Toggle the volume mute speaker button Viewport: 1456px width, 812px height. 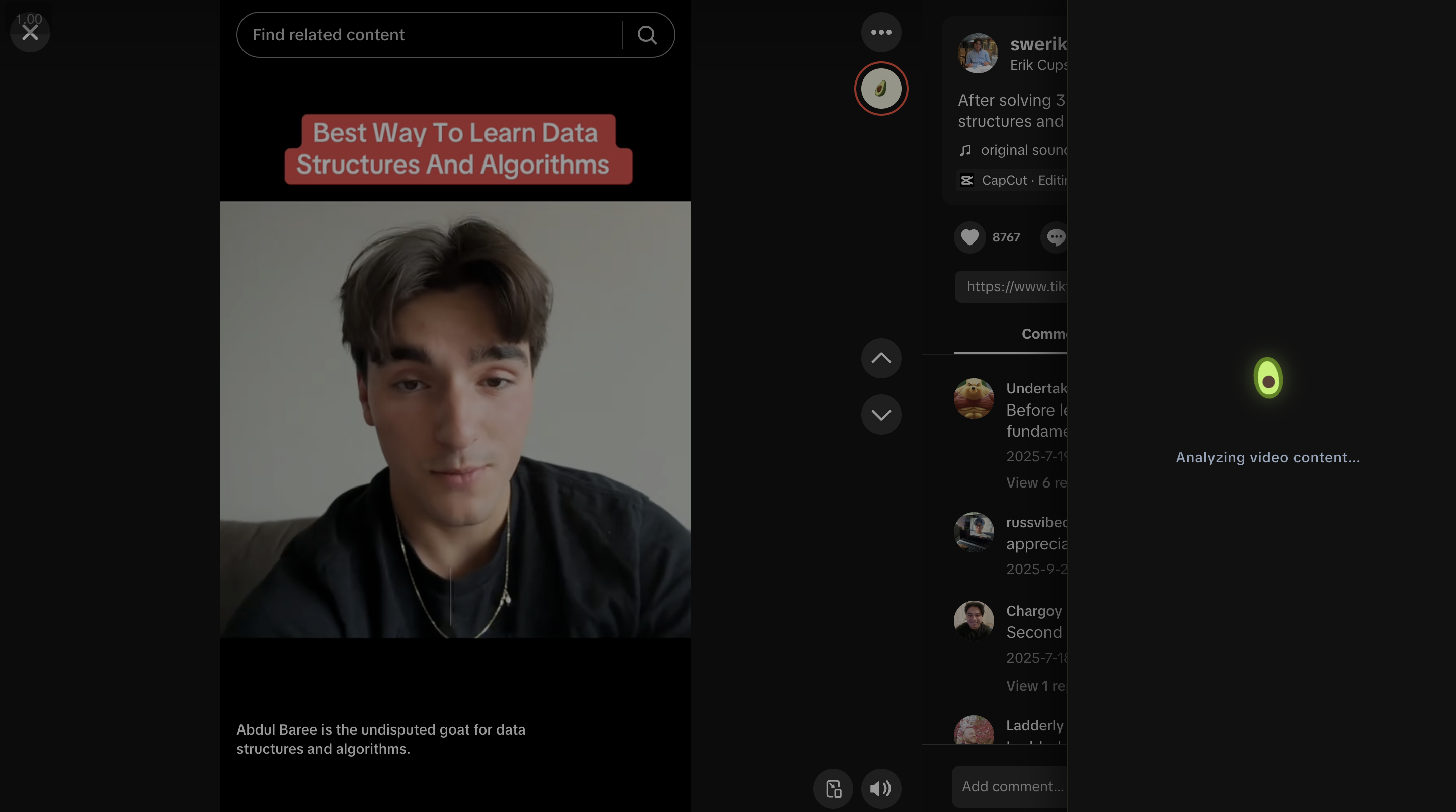tap(880, 788)
